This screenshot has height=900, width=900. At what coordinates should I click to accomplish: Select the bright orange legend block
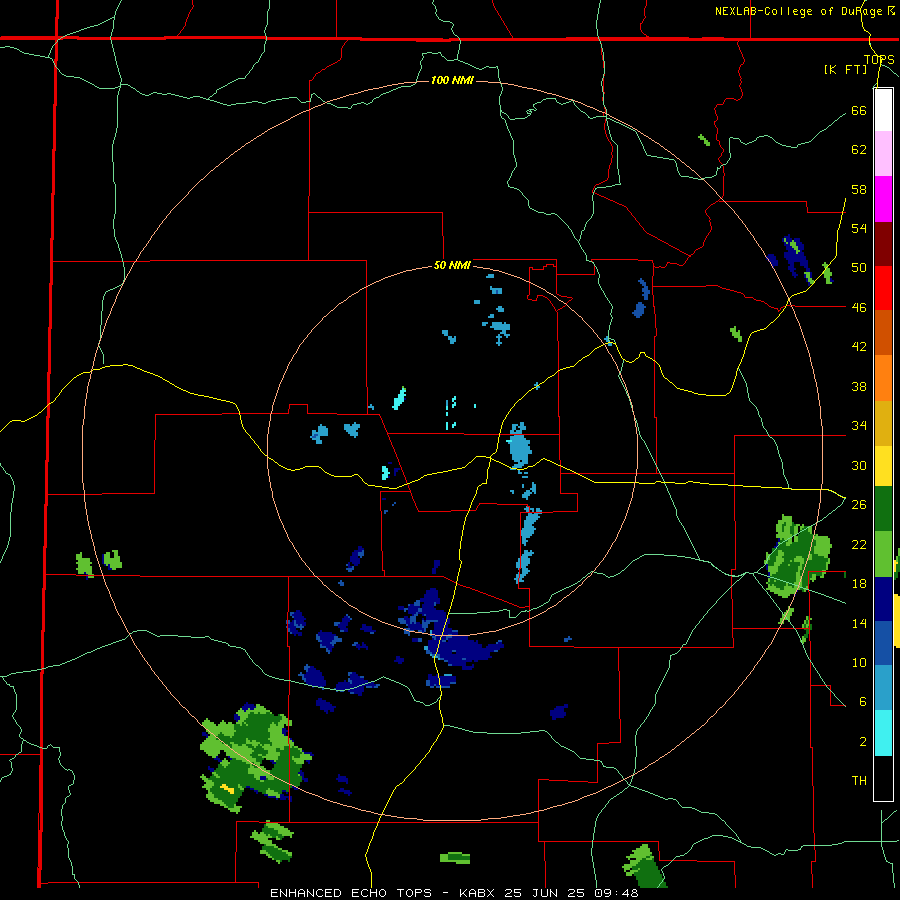[883, 378]
